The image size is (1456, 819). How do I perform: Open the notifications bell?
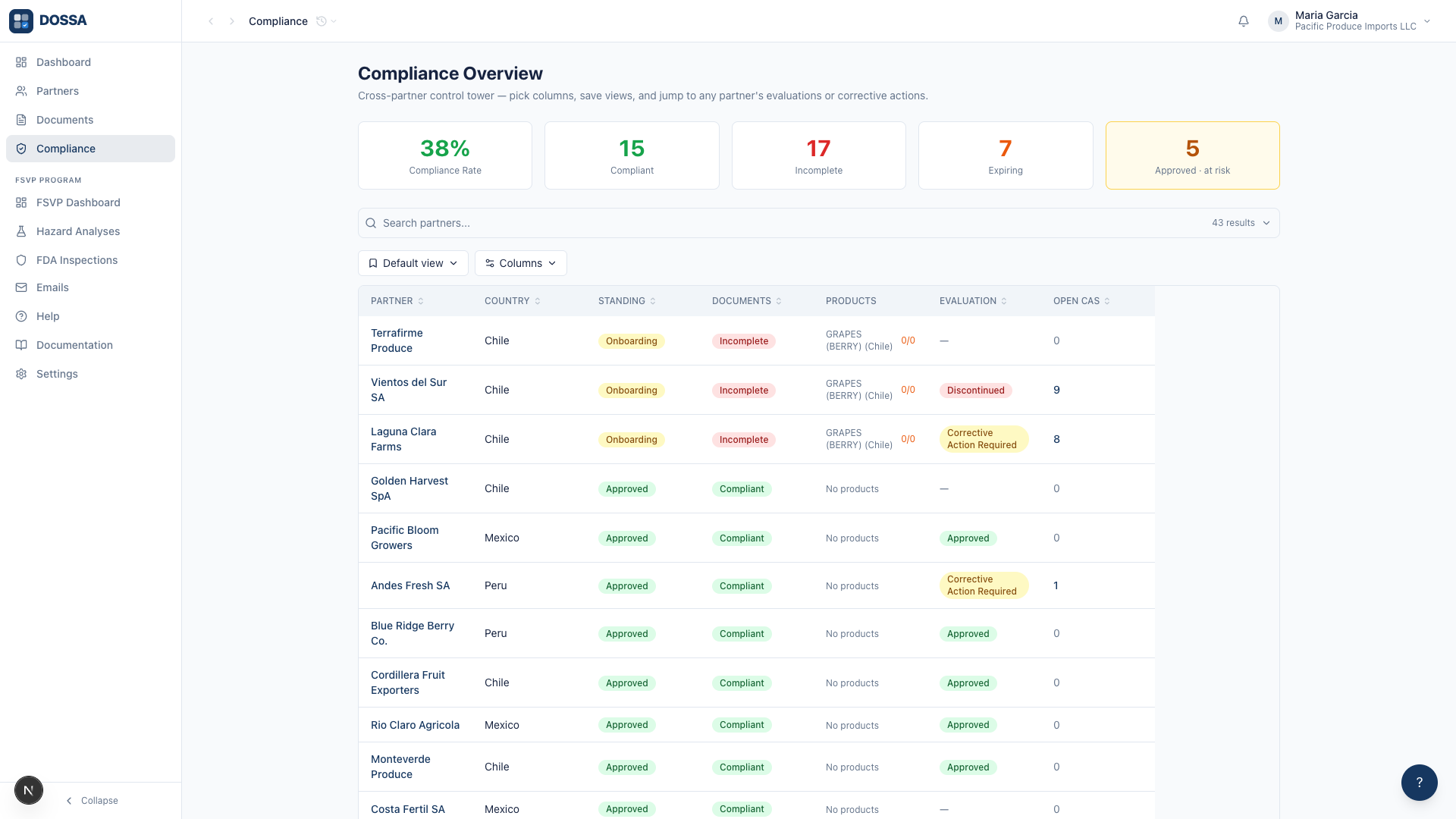pos(1244,21)
